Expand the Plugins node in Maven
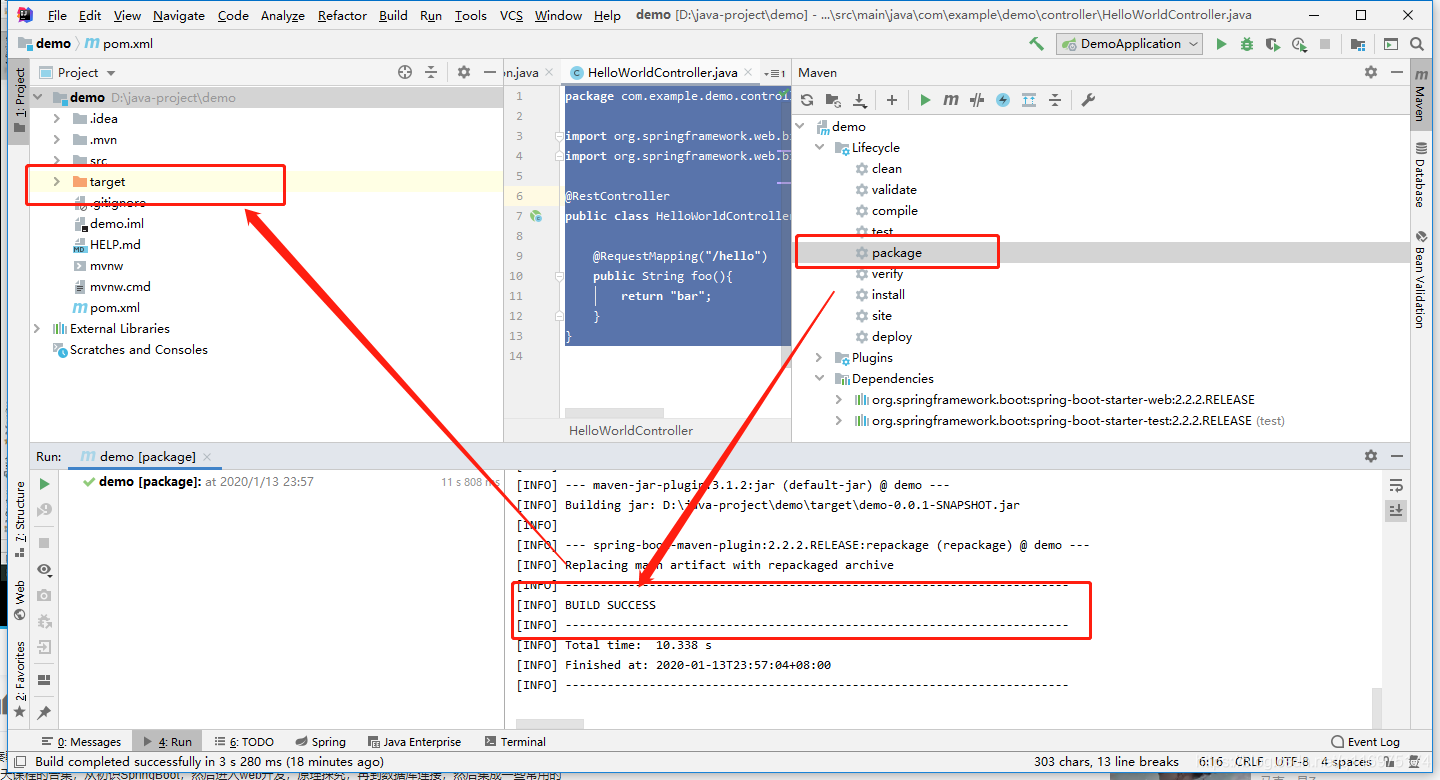This screenshot has height=780, width=1440. point(820,358)
